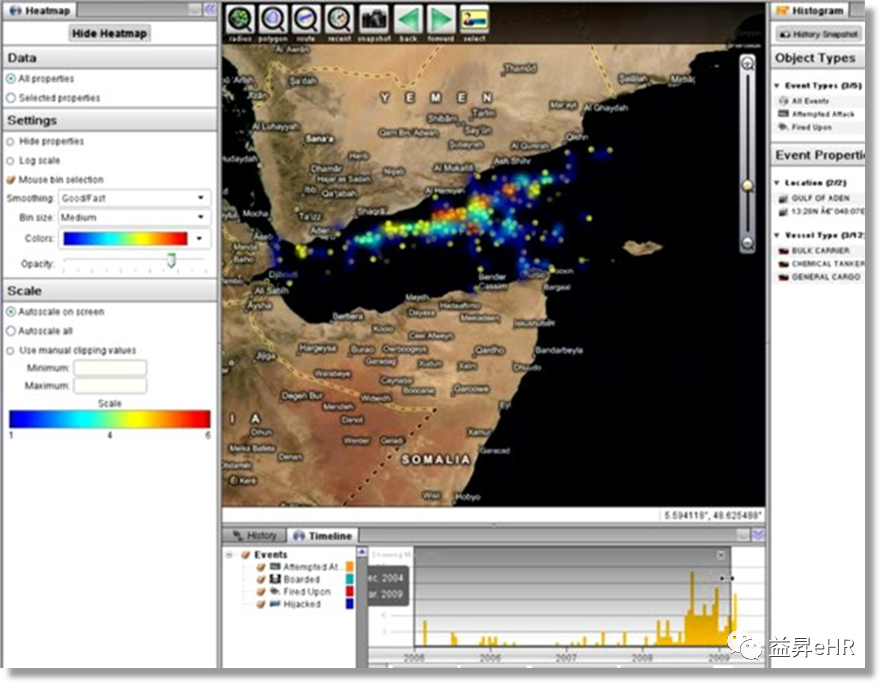The image size is (883, 686).
Task: Choose the route search tool
Action: (306, 20)
